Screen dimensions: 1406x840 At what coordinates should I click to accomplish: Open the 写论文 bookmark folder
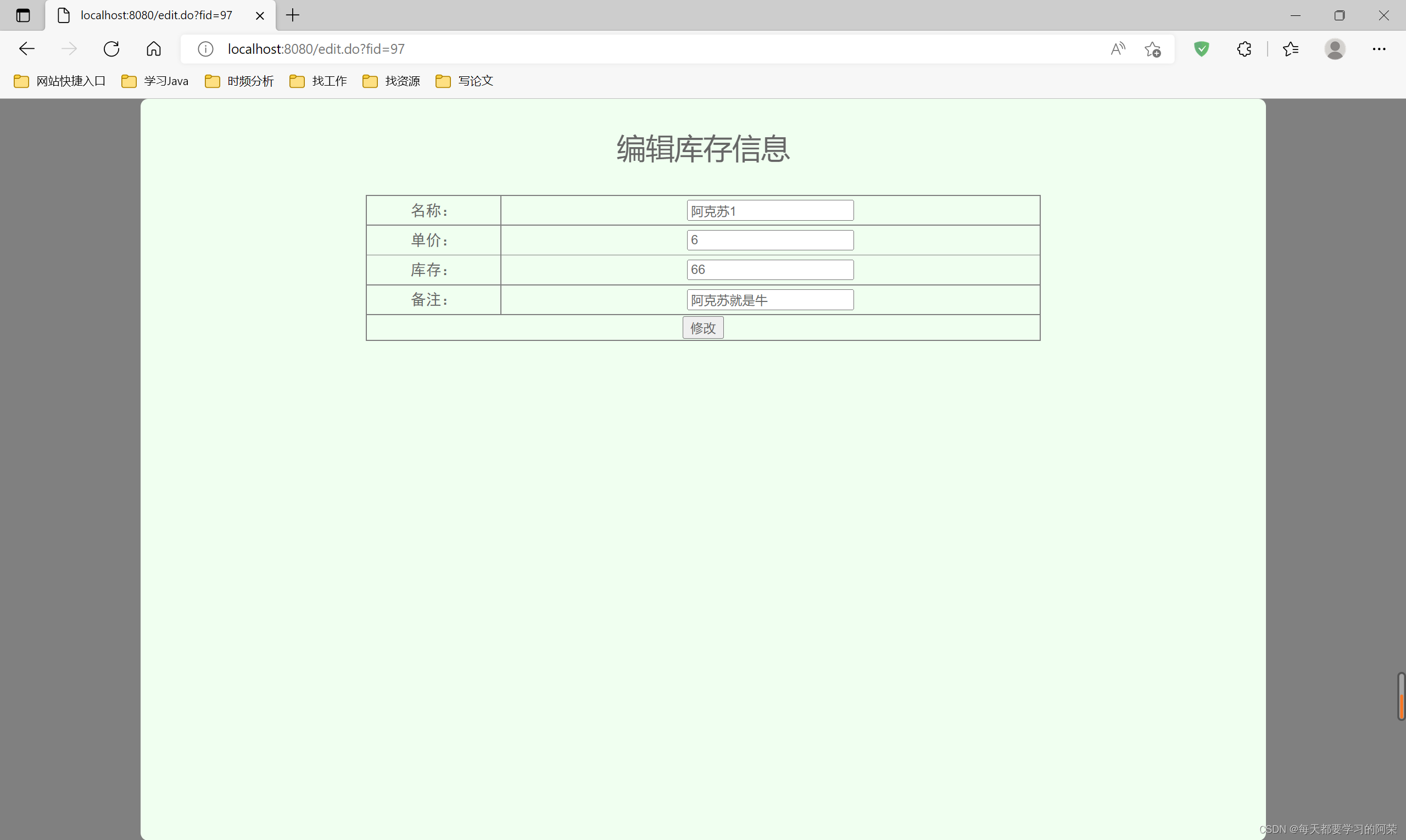pyautogui.click(x=464, y=81)
